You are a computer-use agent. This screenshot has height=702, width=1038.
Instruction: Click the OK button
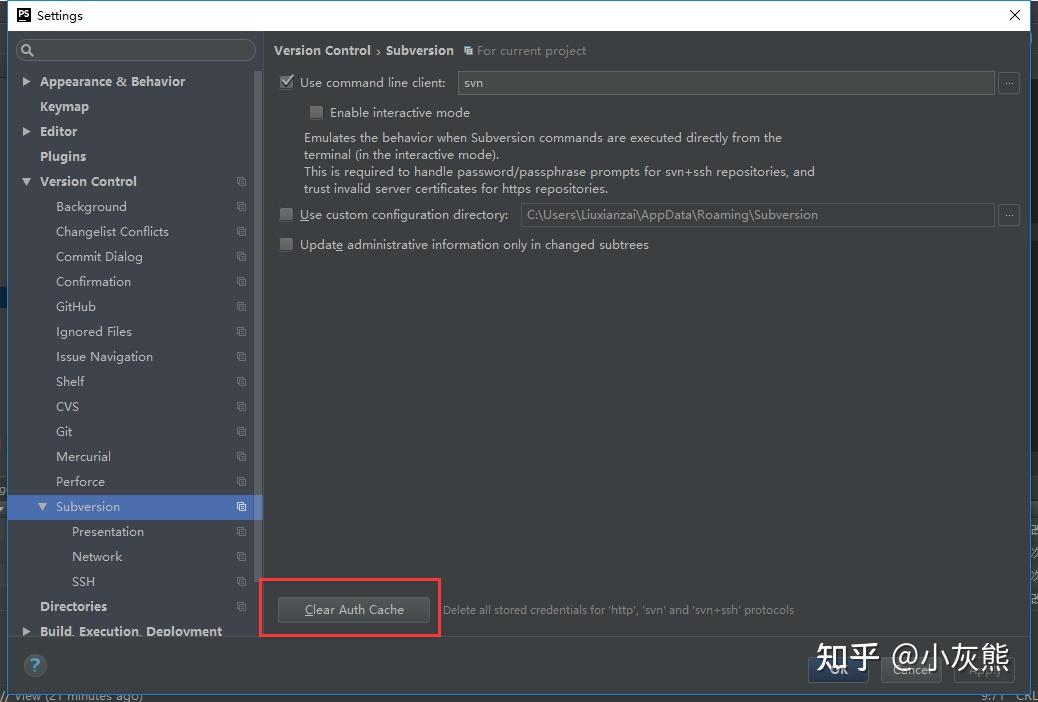838,670
